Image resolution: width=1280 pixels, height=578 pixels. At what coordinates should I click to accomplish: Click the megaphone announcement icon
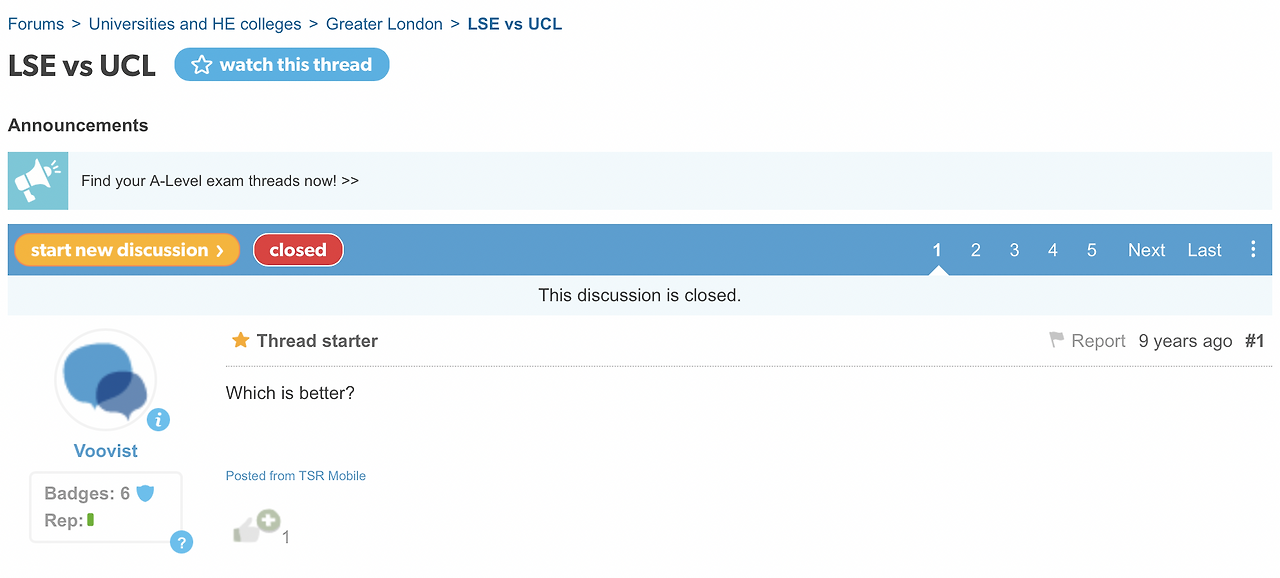(x=38, y=181)
